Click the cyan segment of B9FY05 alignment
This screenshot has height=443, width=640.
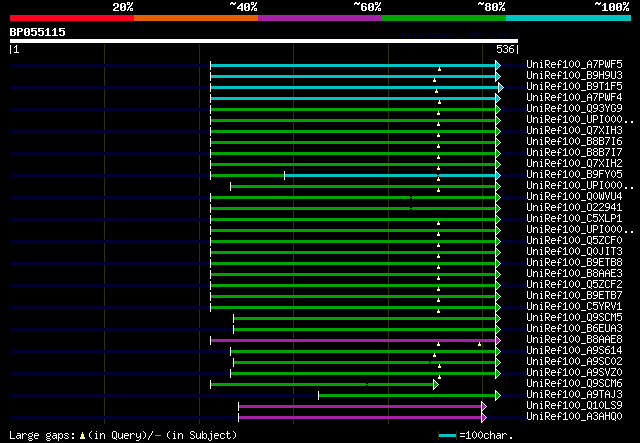(x=390, y=176)
